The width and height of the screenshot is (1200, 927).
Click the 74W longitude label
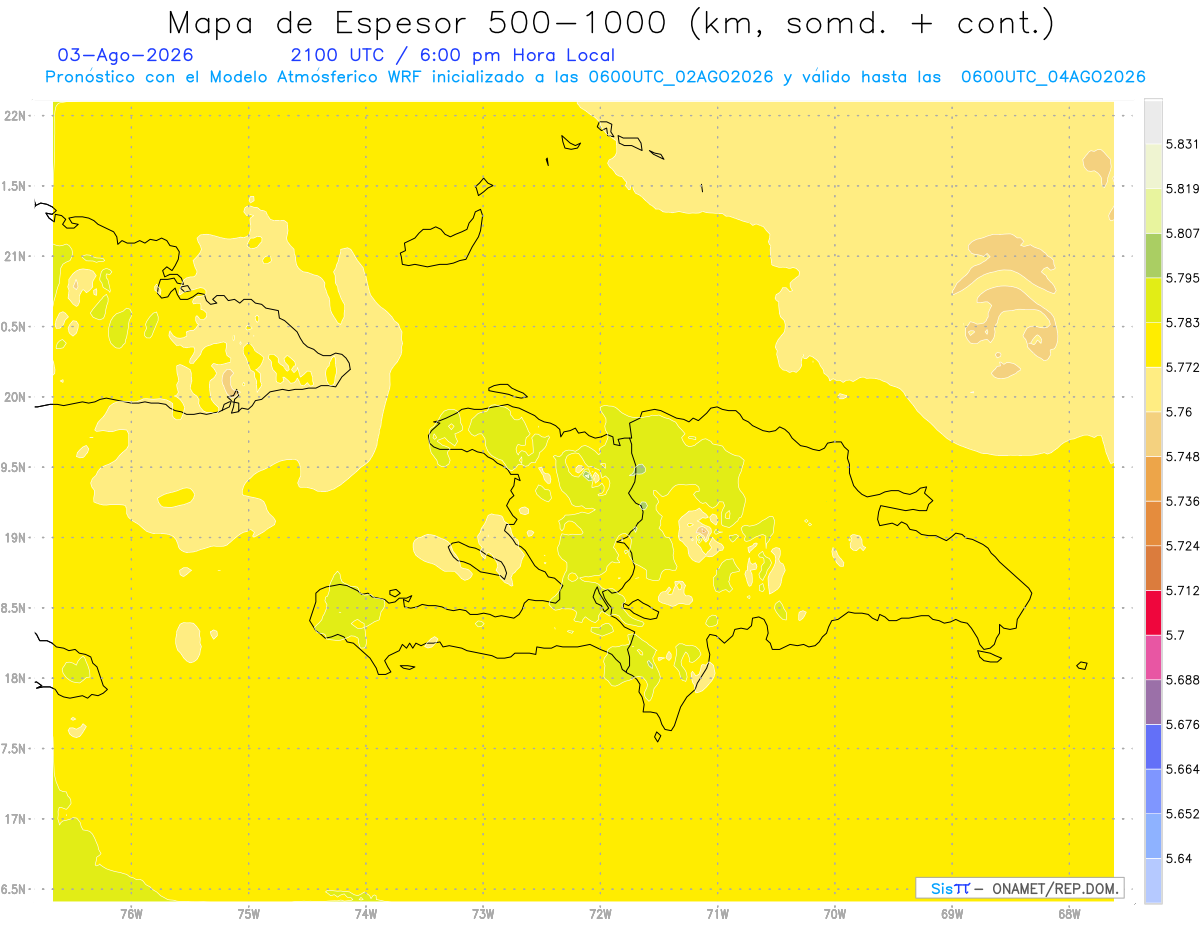(366, 913)
